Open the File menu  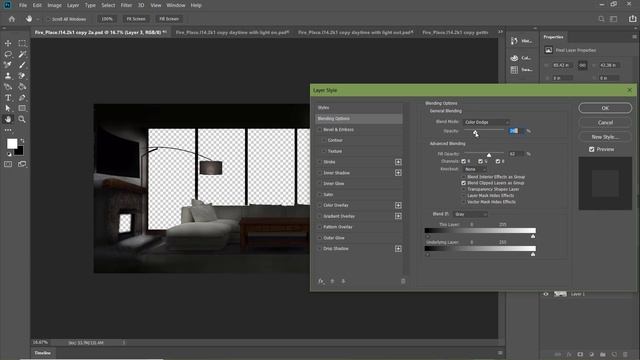point(23,5)
